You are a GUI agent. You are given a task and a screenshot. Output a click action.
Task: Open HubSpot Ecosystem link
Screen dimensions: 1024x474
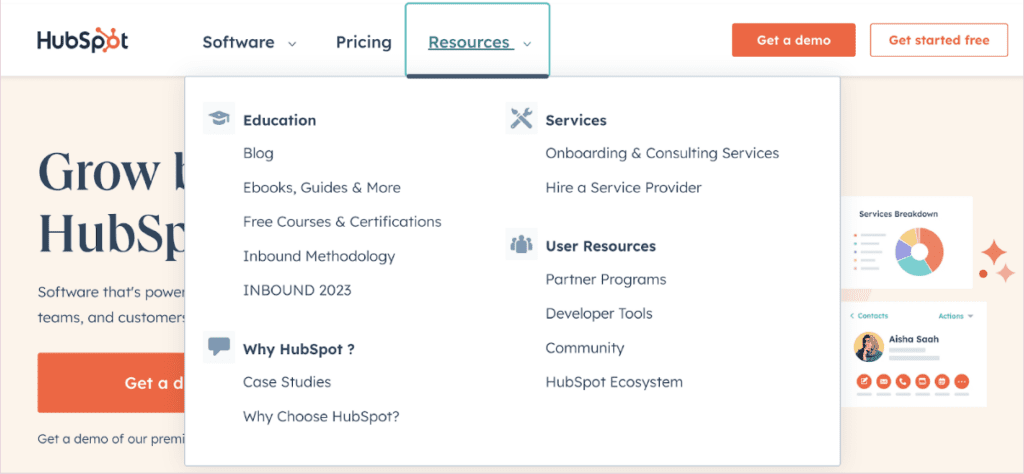pos(614,382)
